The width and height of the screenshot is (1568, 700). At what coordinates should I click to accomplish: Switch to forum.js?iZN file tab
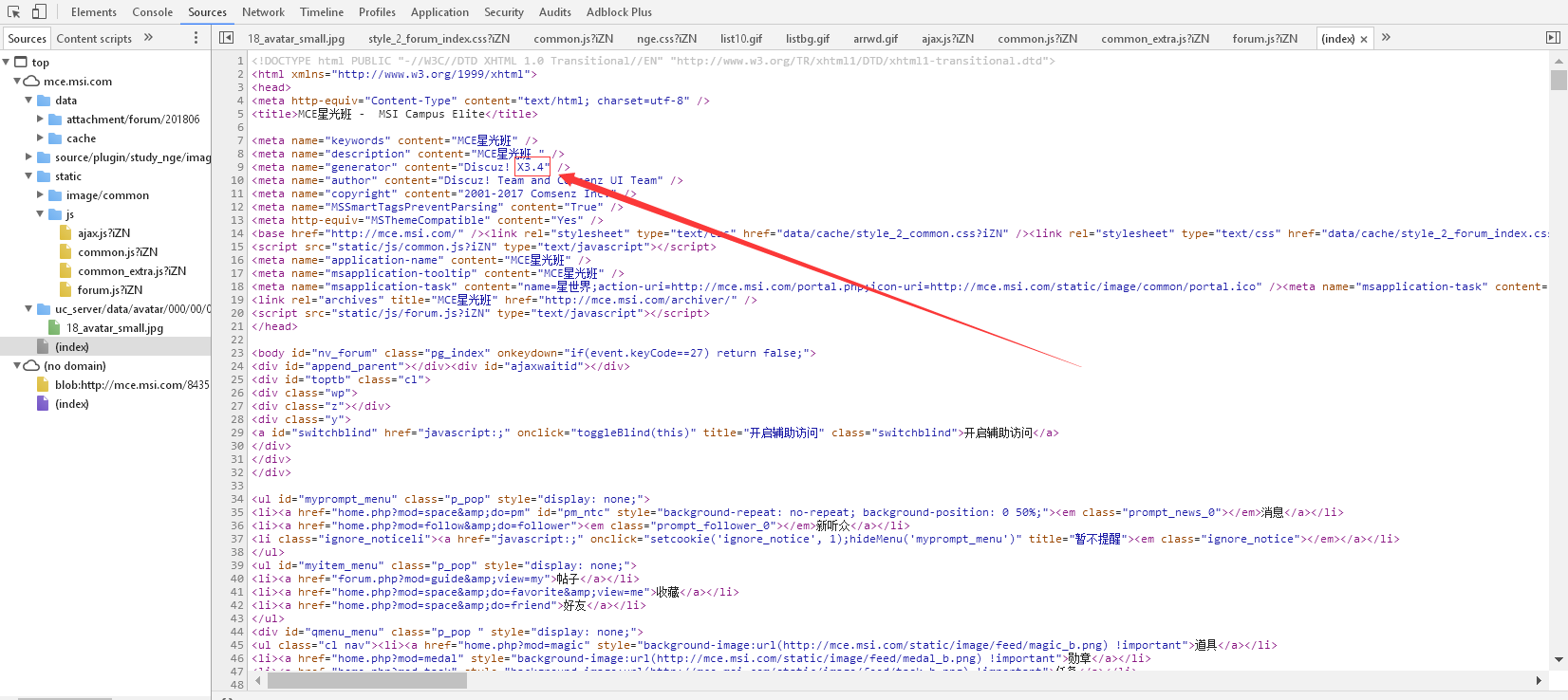pyautogui.click(x=1264, y=39)
